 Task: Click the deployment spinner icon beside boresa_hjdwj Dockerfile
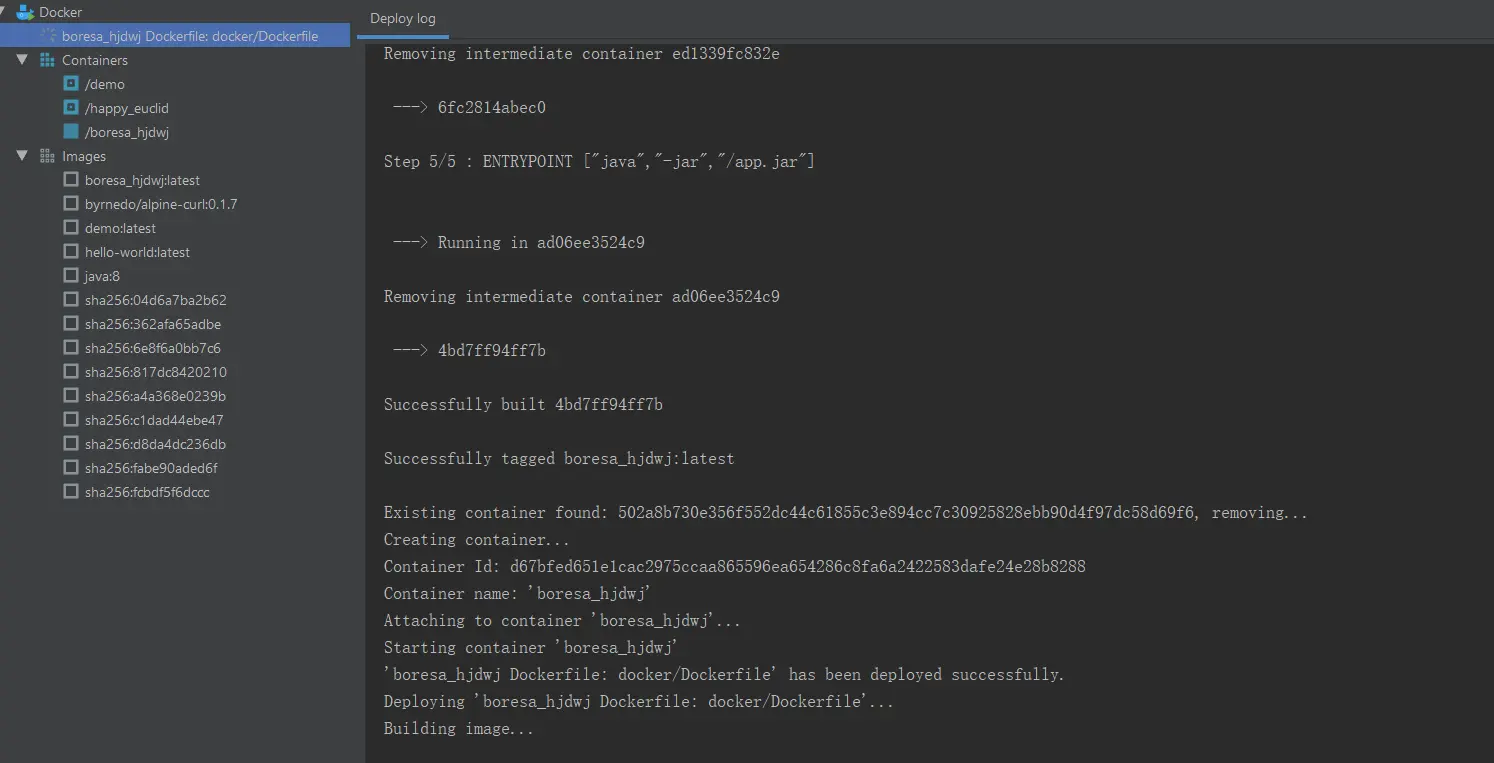coord(47,36)
